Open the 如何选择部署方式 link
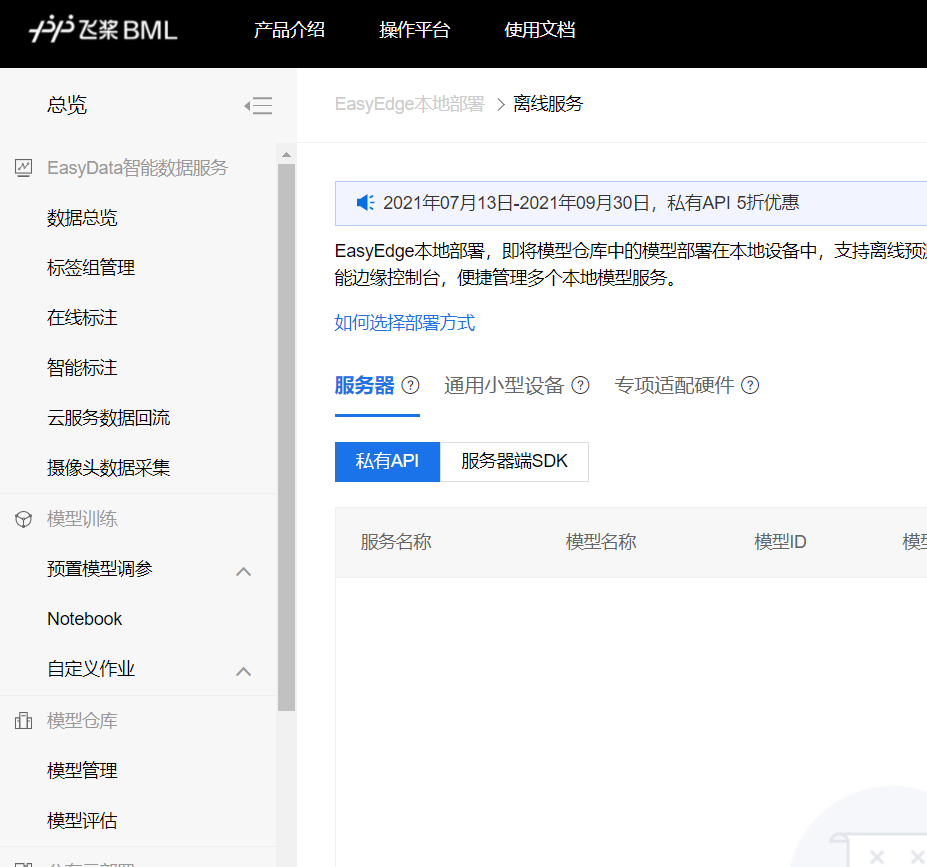927x867 pixels. pos(404,324)
